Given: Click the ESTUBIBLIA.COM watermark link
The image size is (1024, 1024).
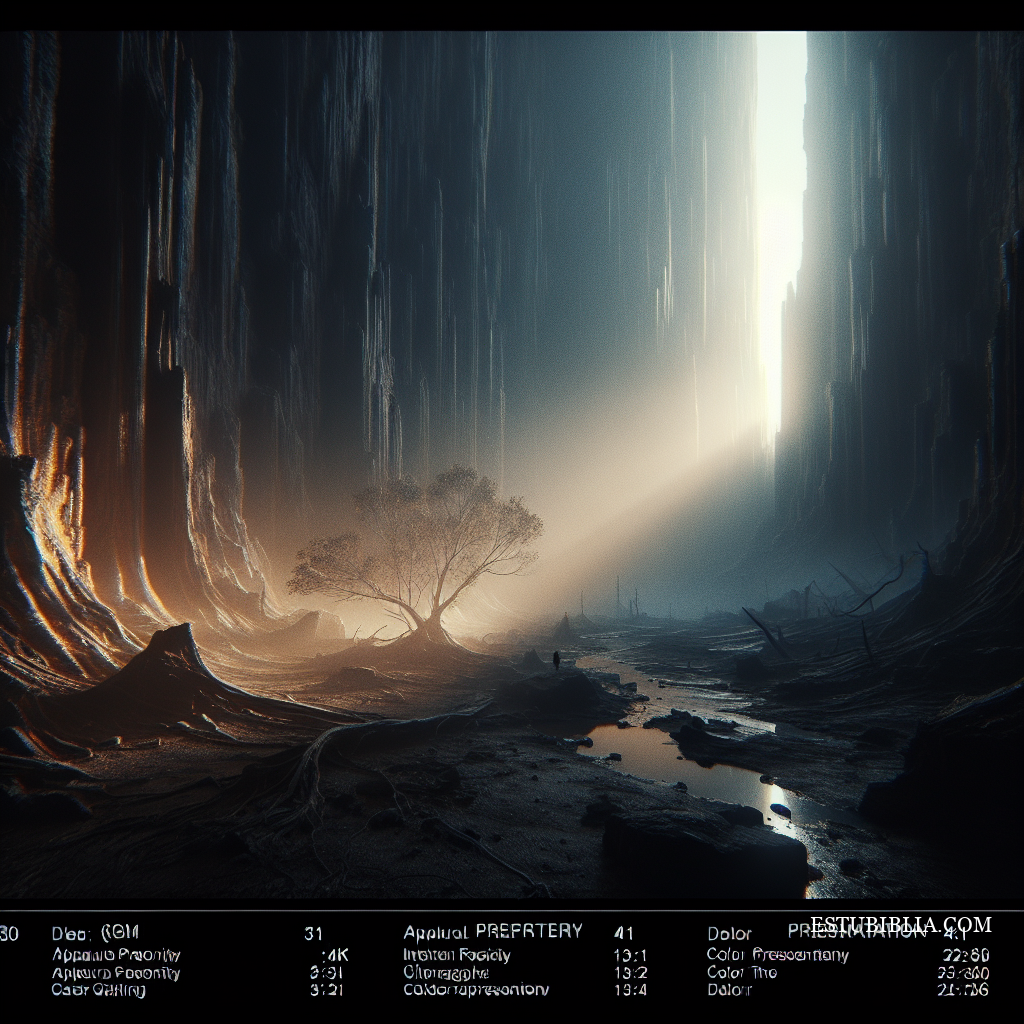Looking at the screenshot, I should click(900, 925).
